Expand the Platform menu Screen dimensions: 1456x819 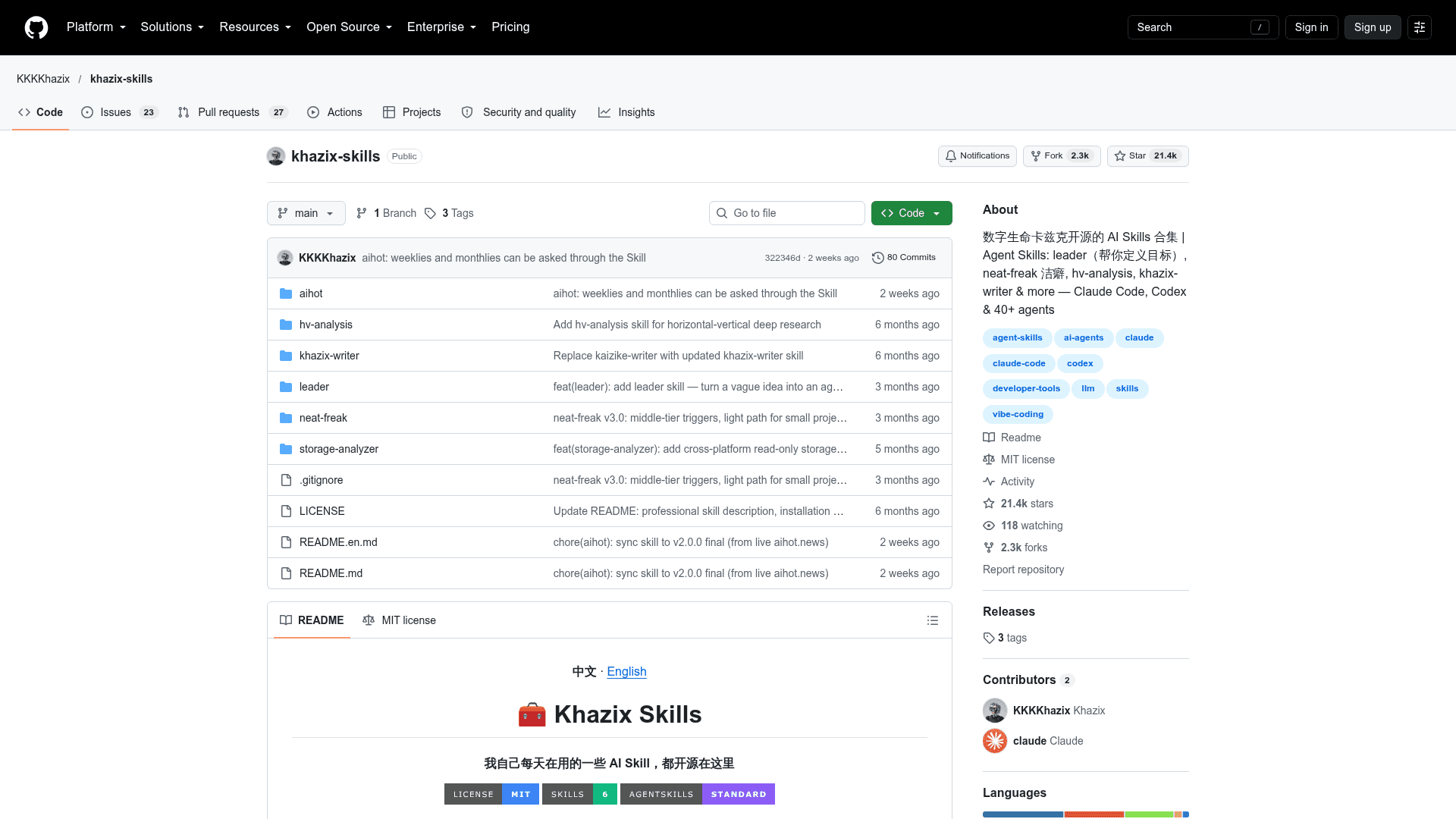(x=96, y=27)
